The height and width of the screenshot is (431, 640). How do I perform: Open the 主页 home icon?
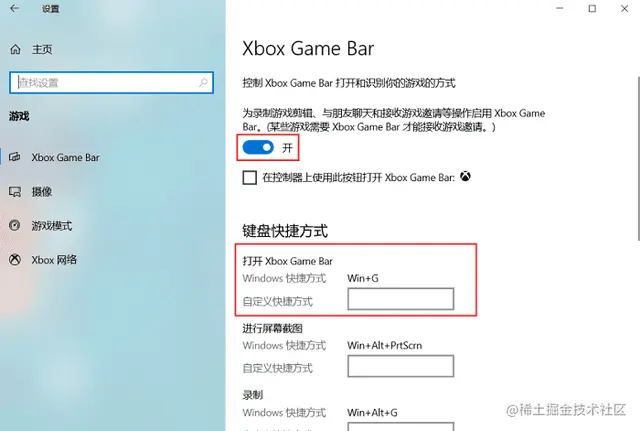(x=16, y=50)
